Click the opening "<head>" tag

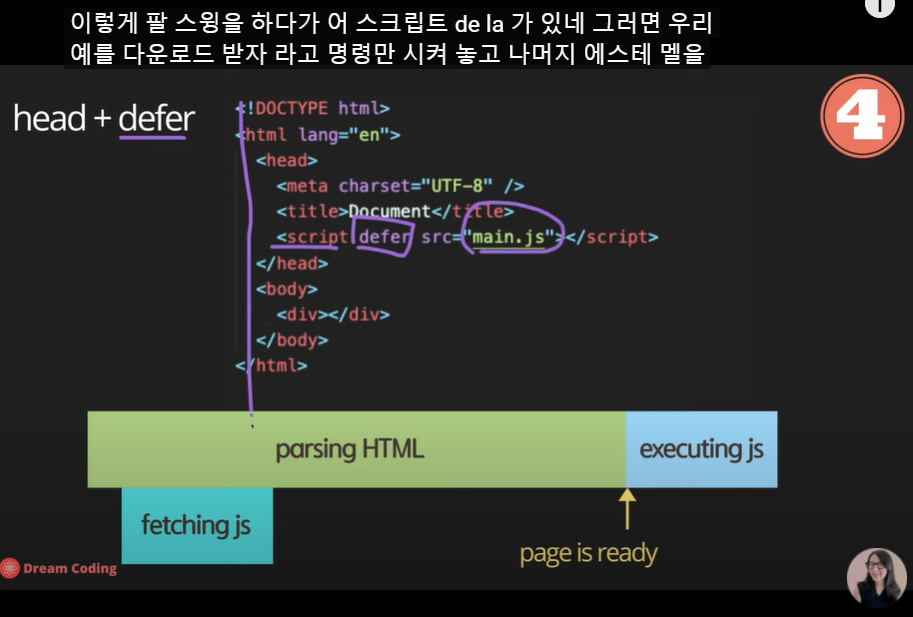(x=286, y=160)
